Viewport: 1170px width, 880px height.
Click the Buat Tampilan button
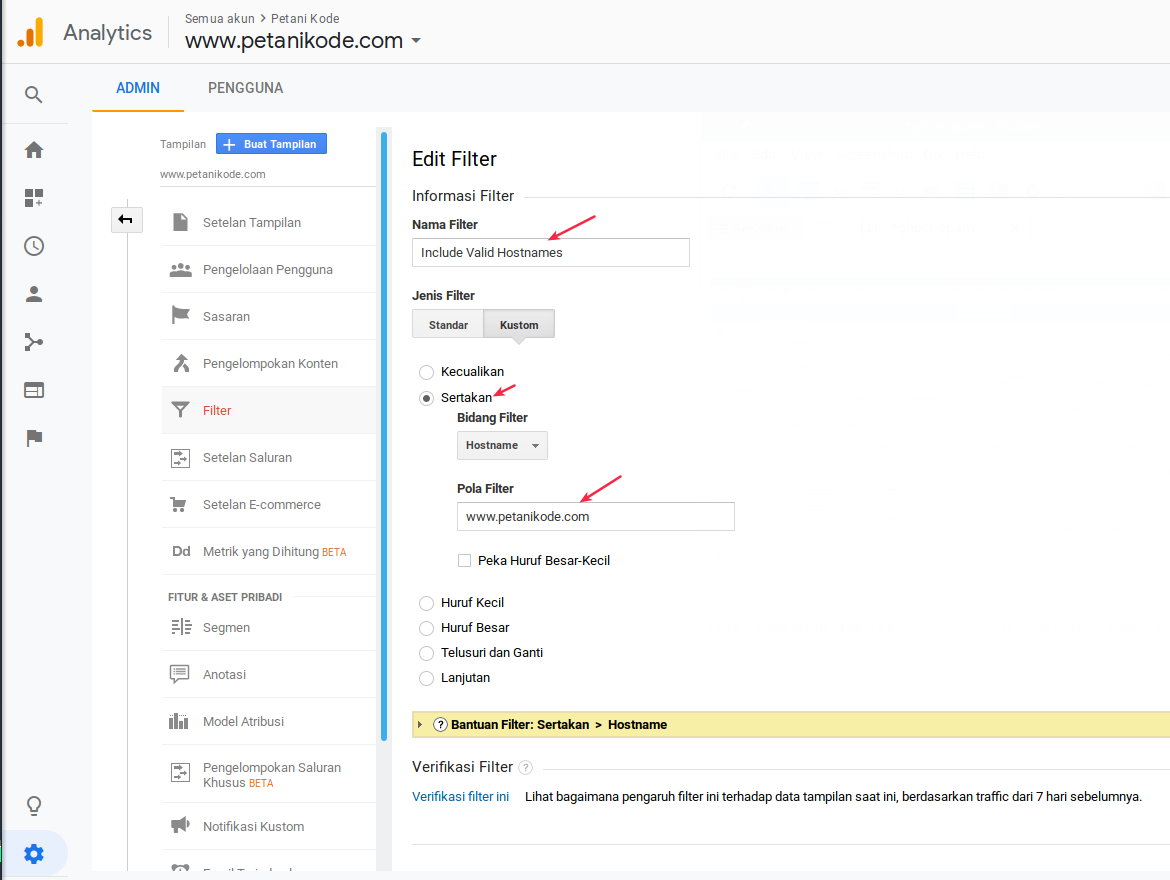[271, 143]
